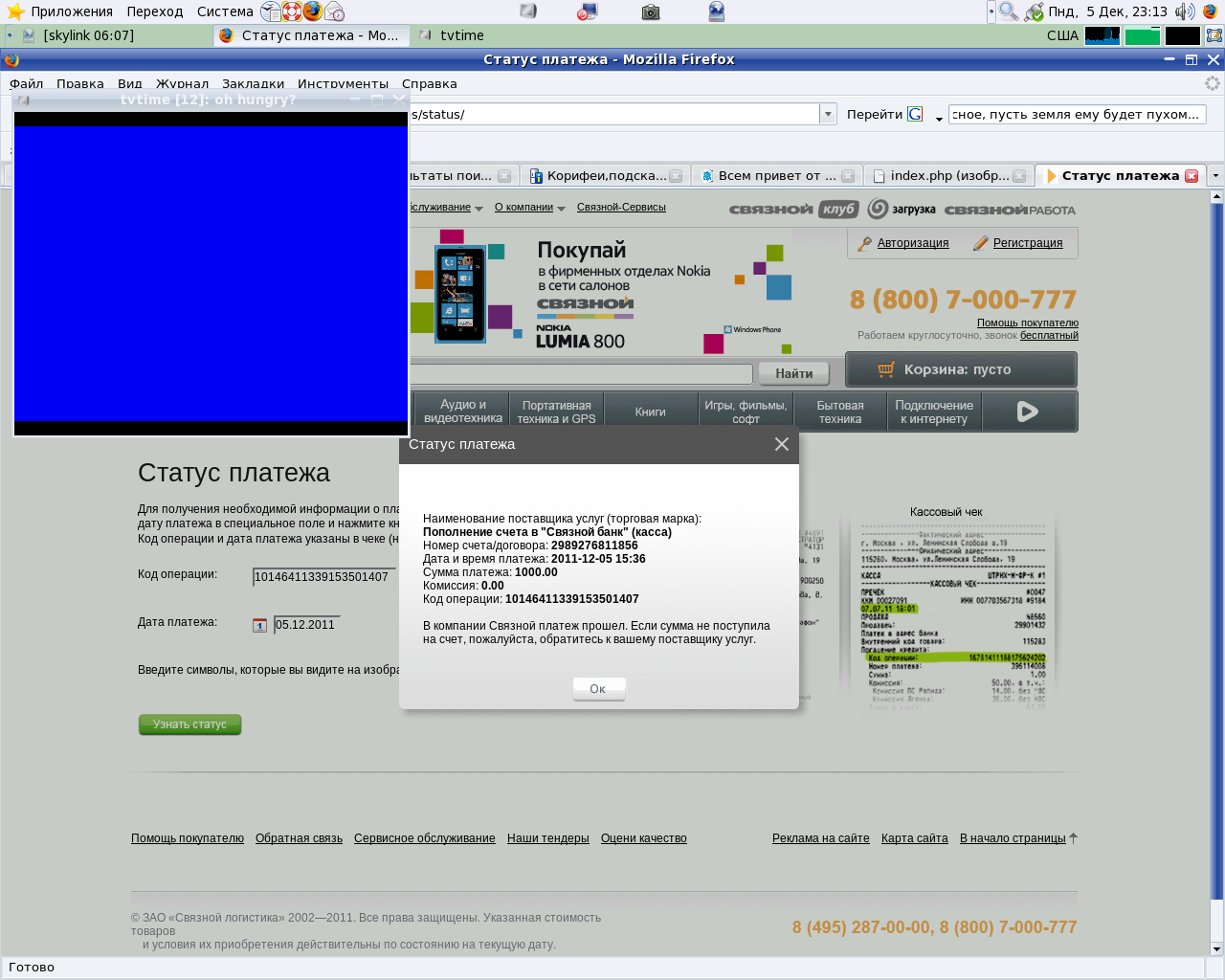The image size is (1225, 980).
Task: Click the network computers panel icon
Action: click(x=588, y=11)
